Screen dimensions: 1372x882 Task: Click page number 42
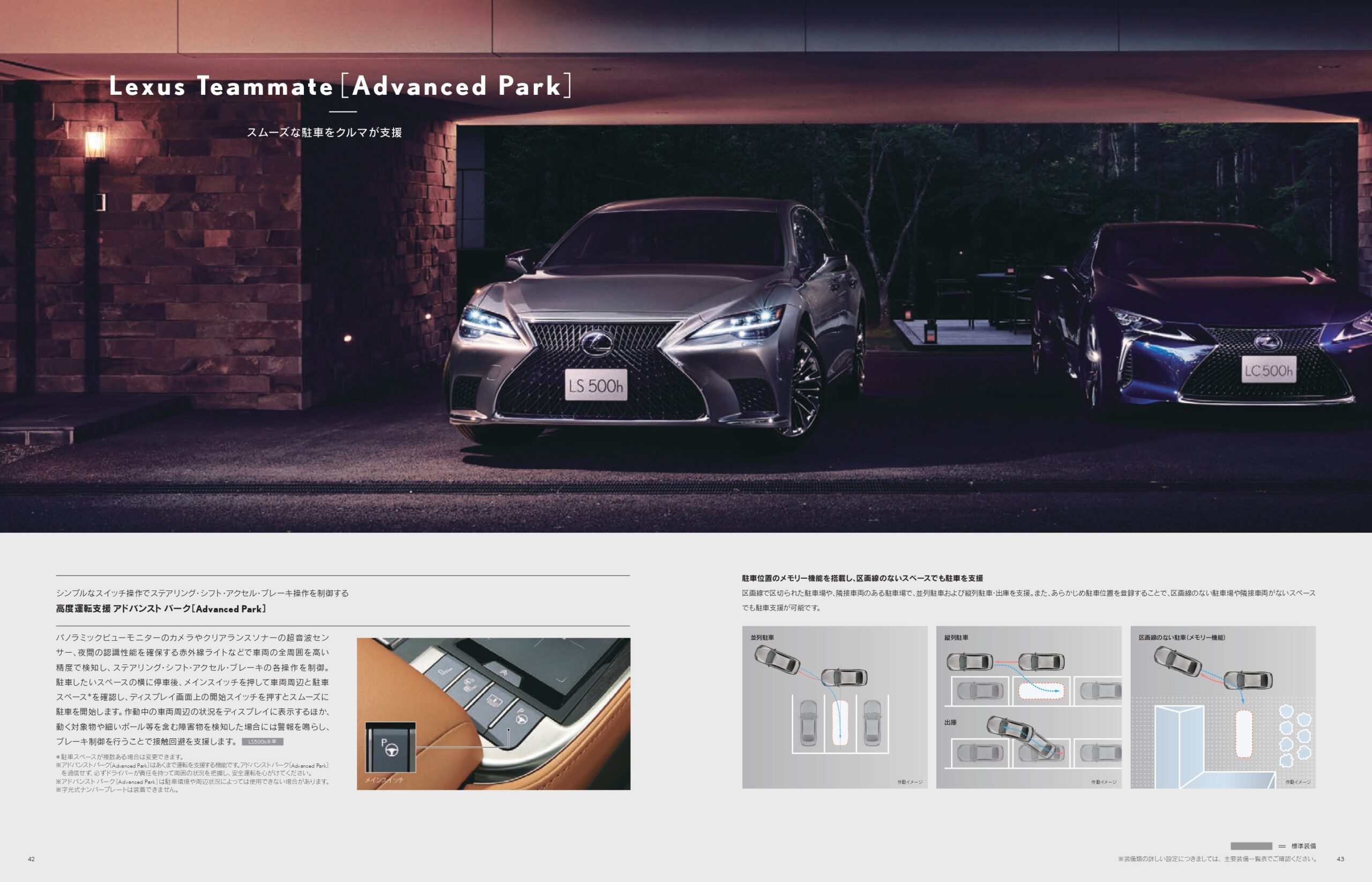tap(32, 859)
